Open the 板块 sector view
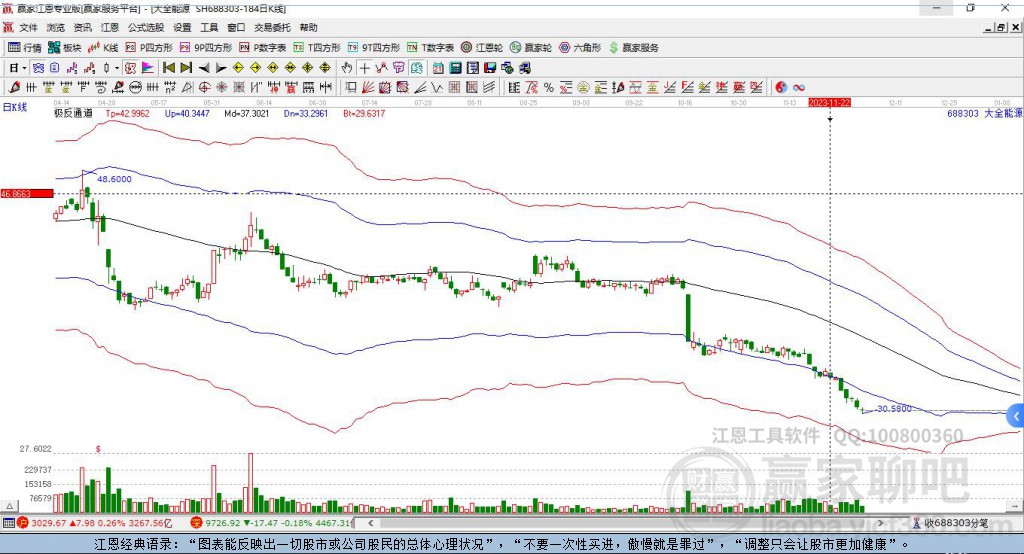1024x554 pixels. [65, 48]
